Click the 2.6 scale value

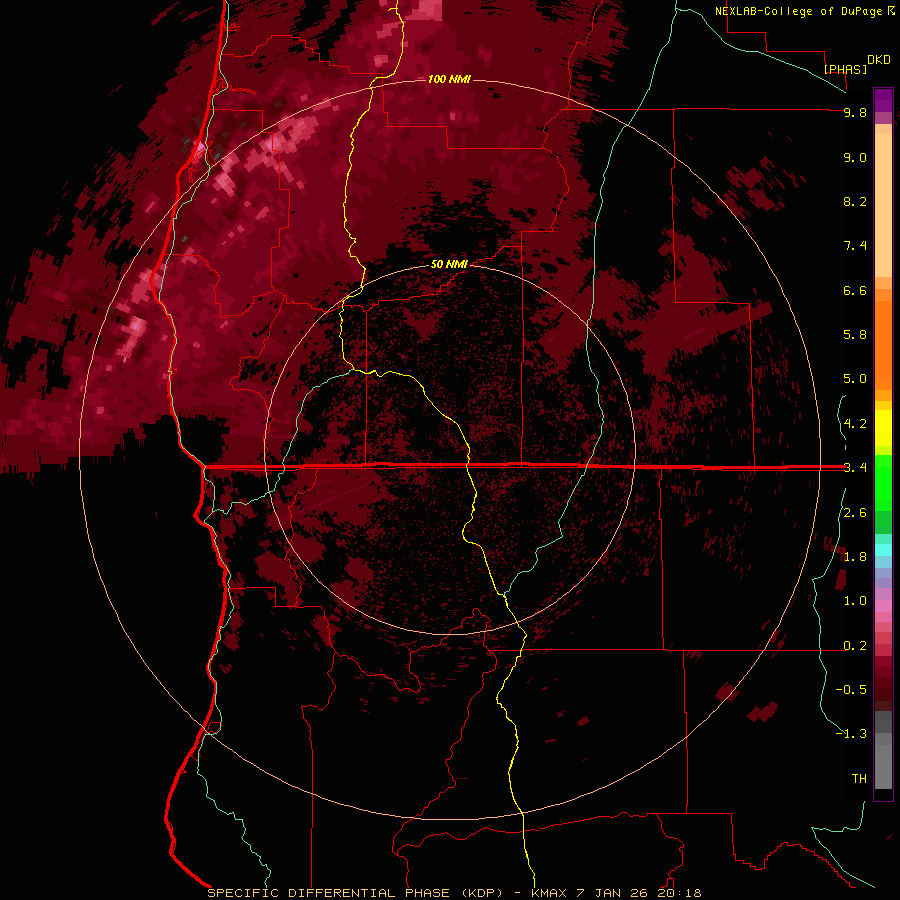[x=855, y=513]
